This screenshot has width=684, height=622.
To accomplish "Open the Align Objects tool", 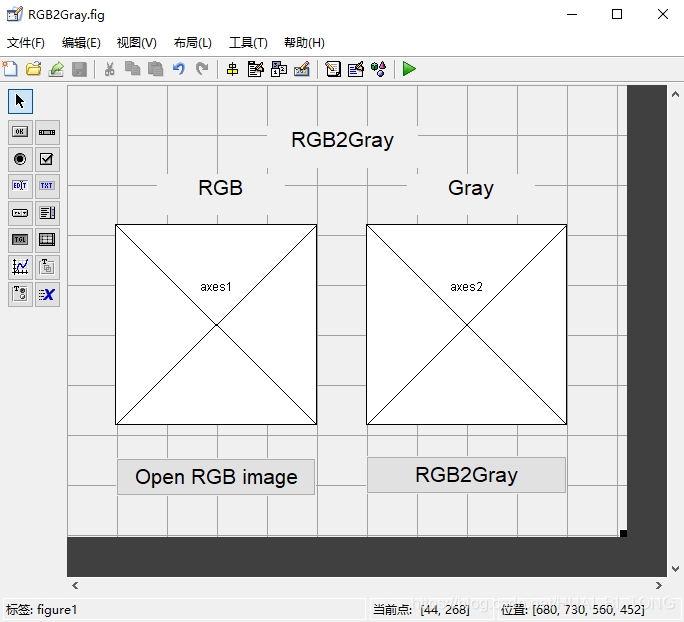I will [233, 69].
